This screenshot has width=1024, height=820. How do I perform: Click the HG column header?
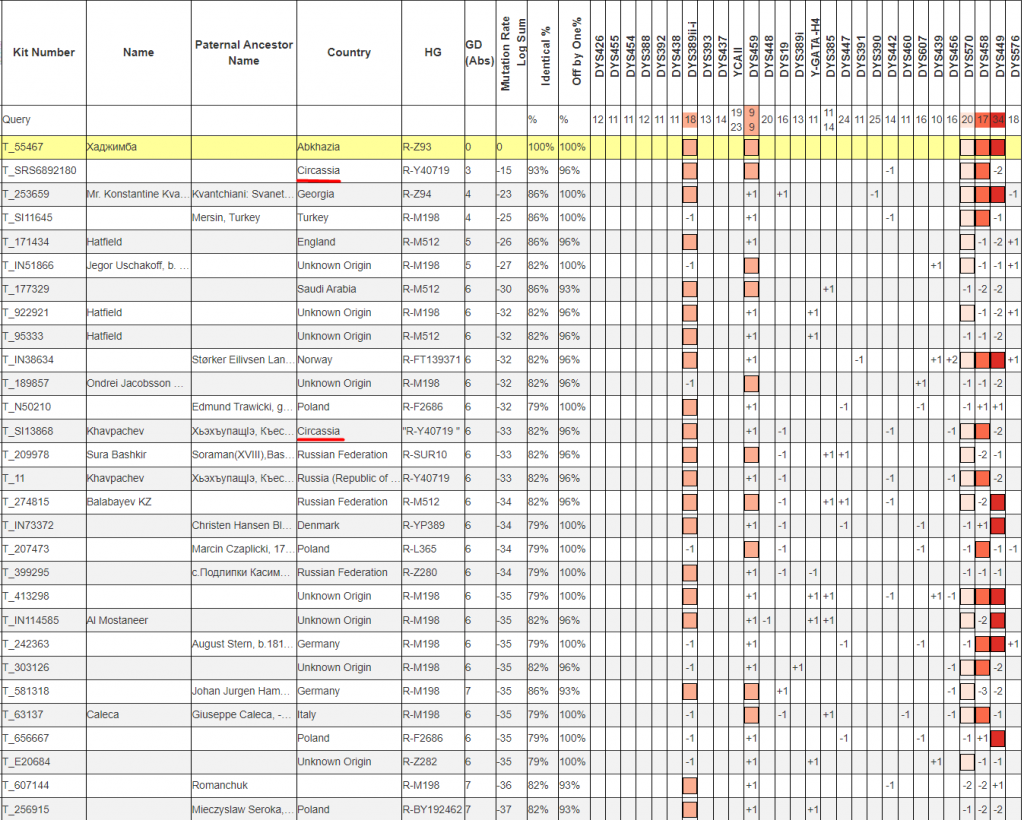(x=433, y=52)
